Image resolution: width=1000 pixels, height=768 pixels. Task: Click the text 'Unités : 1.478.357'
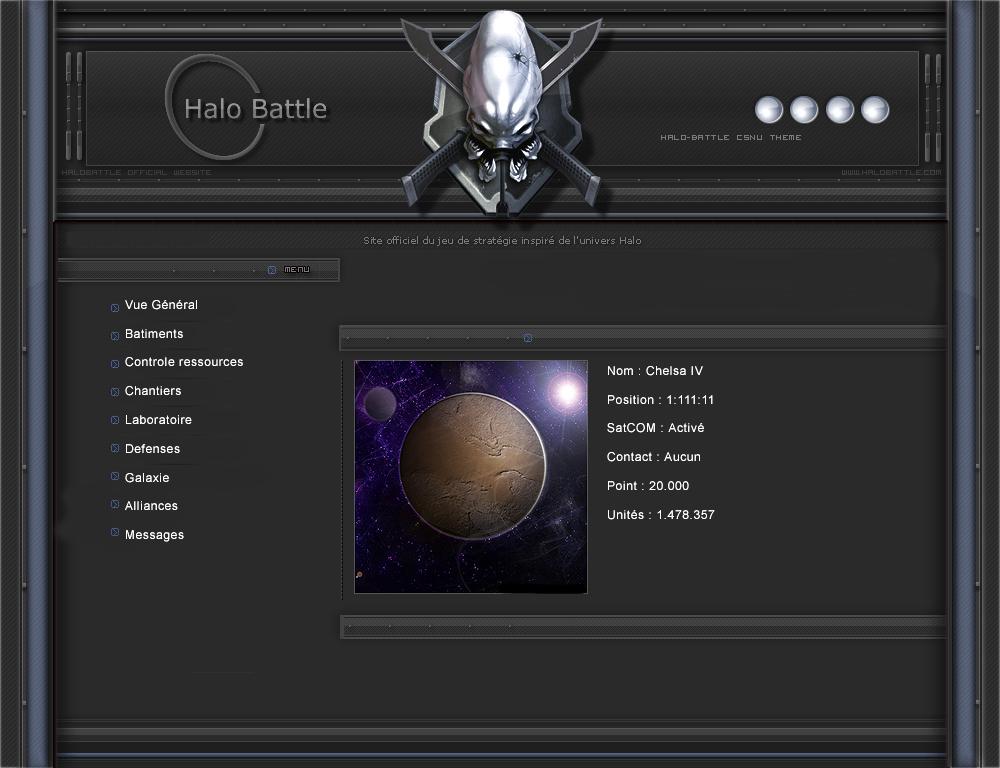coord(661,515)
